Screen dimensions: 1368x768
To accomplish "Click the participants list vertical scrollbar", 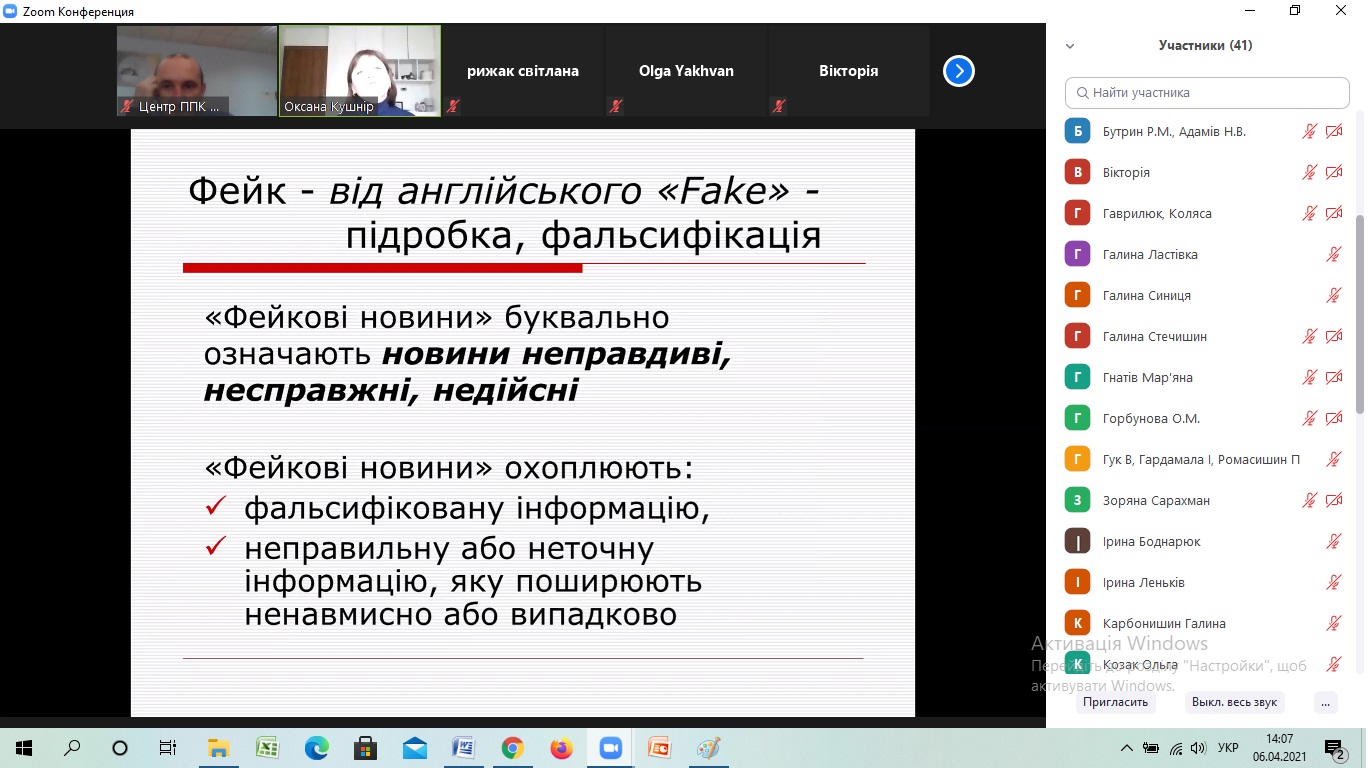I will pyautogui.click(x=1359, y=314).
